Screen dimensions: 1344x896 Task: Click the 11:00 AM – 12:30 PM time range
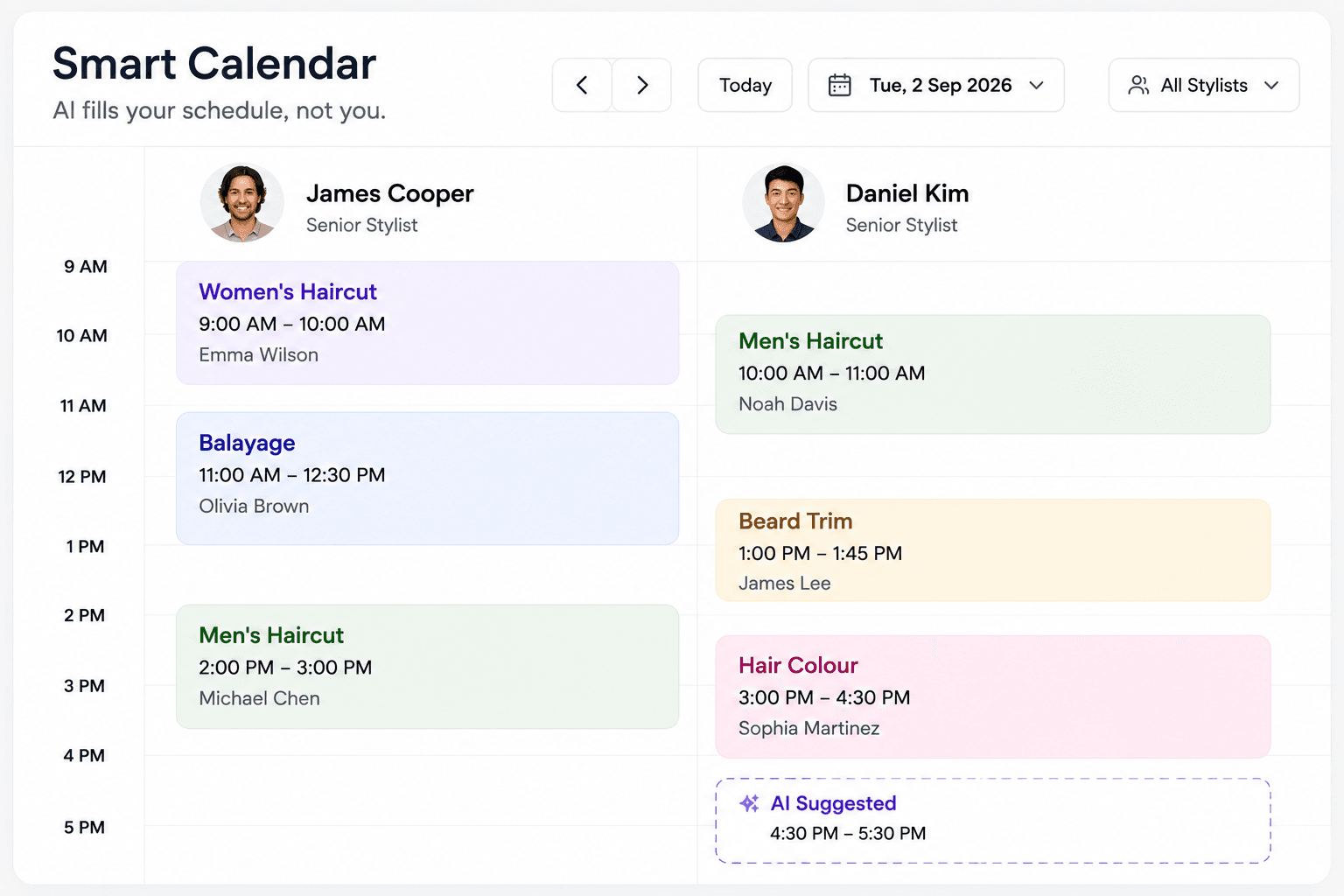[292, 475]
